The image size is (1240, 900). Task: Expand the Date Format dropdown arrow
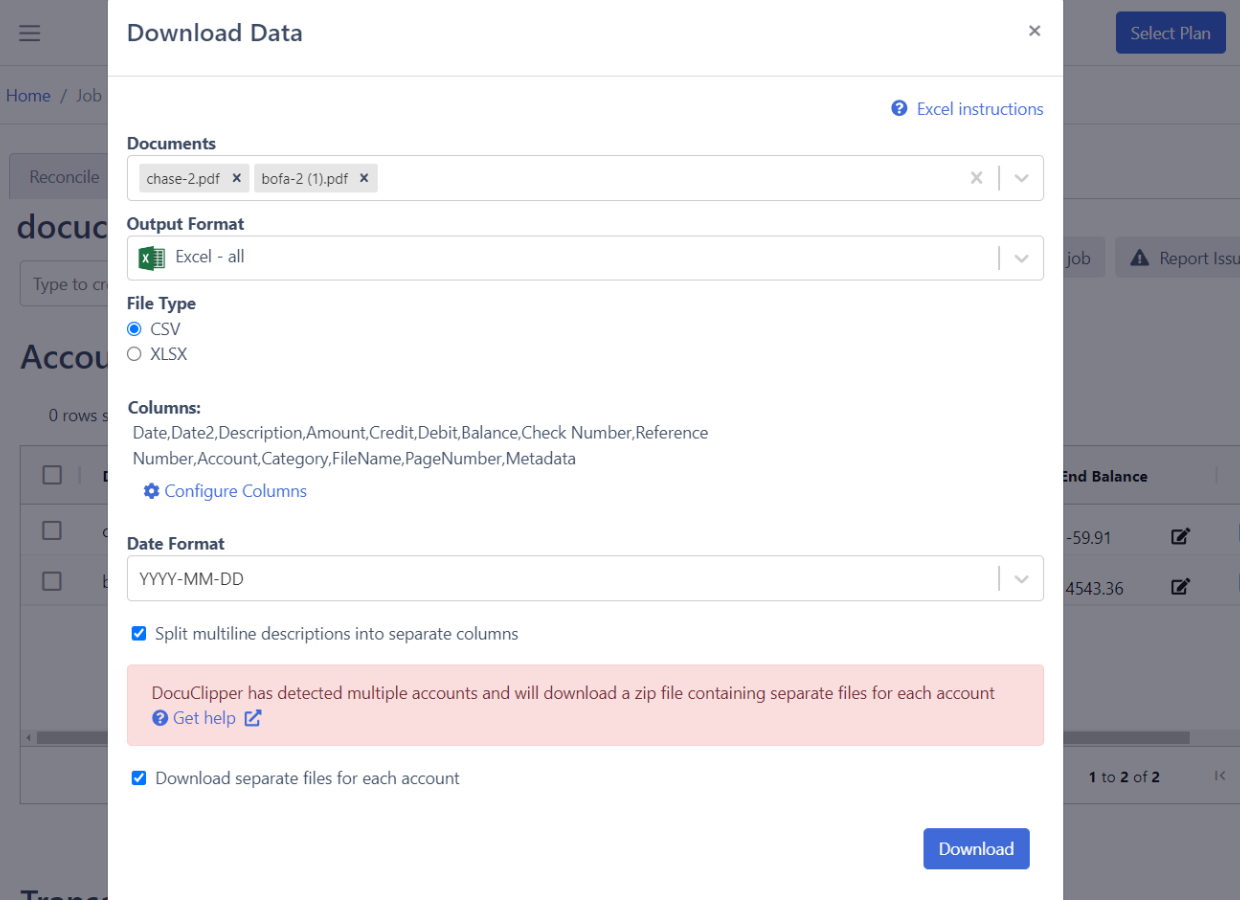pos(1021,578)
